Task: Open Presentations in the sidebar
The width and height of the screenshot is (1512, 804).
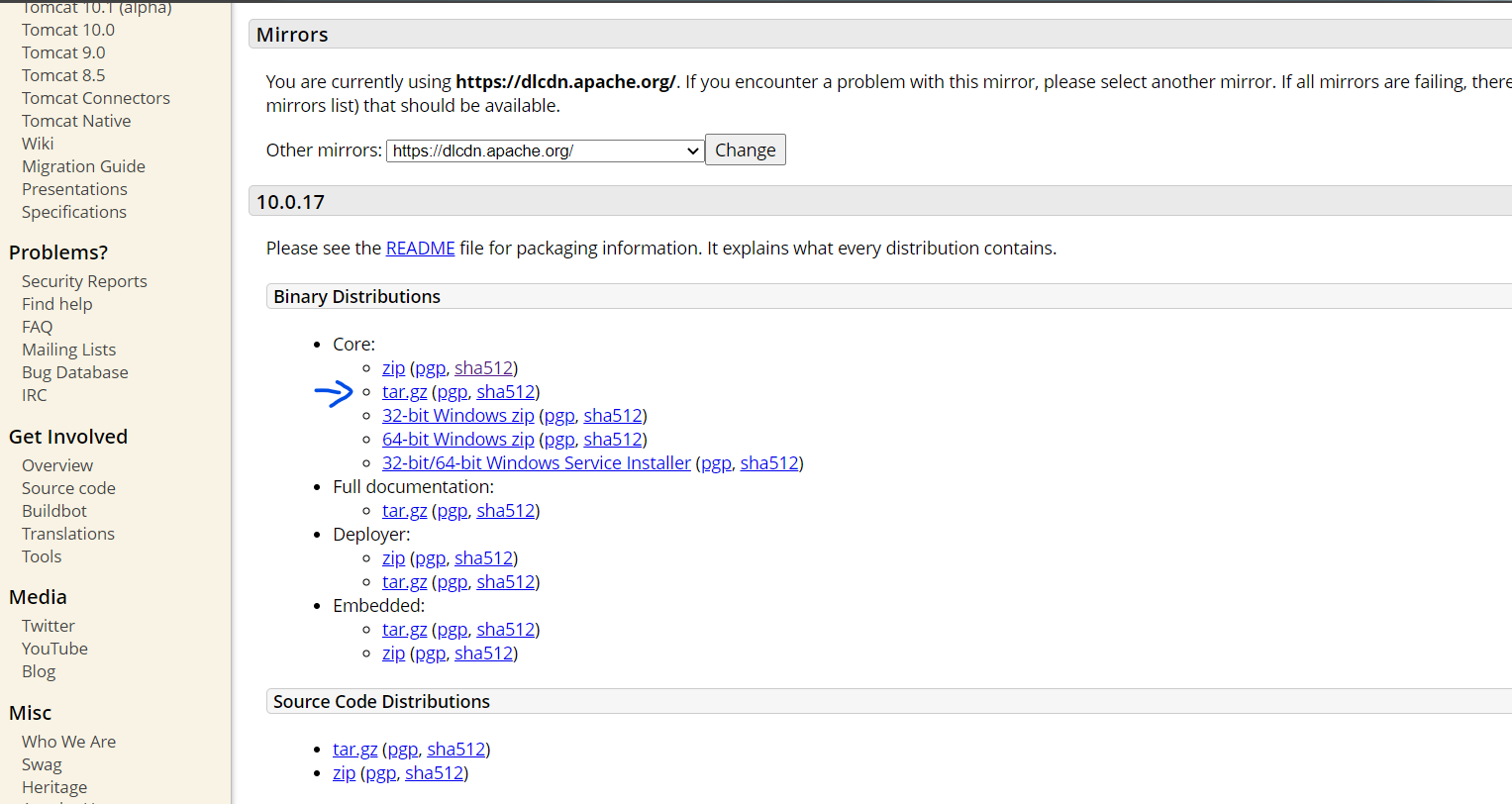Action: (74, 189)
